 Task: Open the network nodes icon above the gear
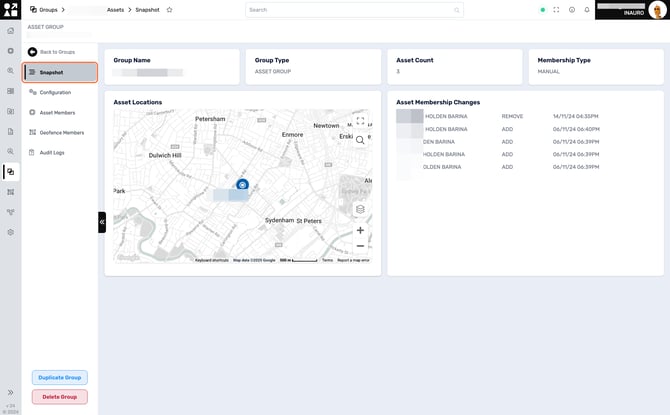tap(11, 212)
